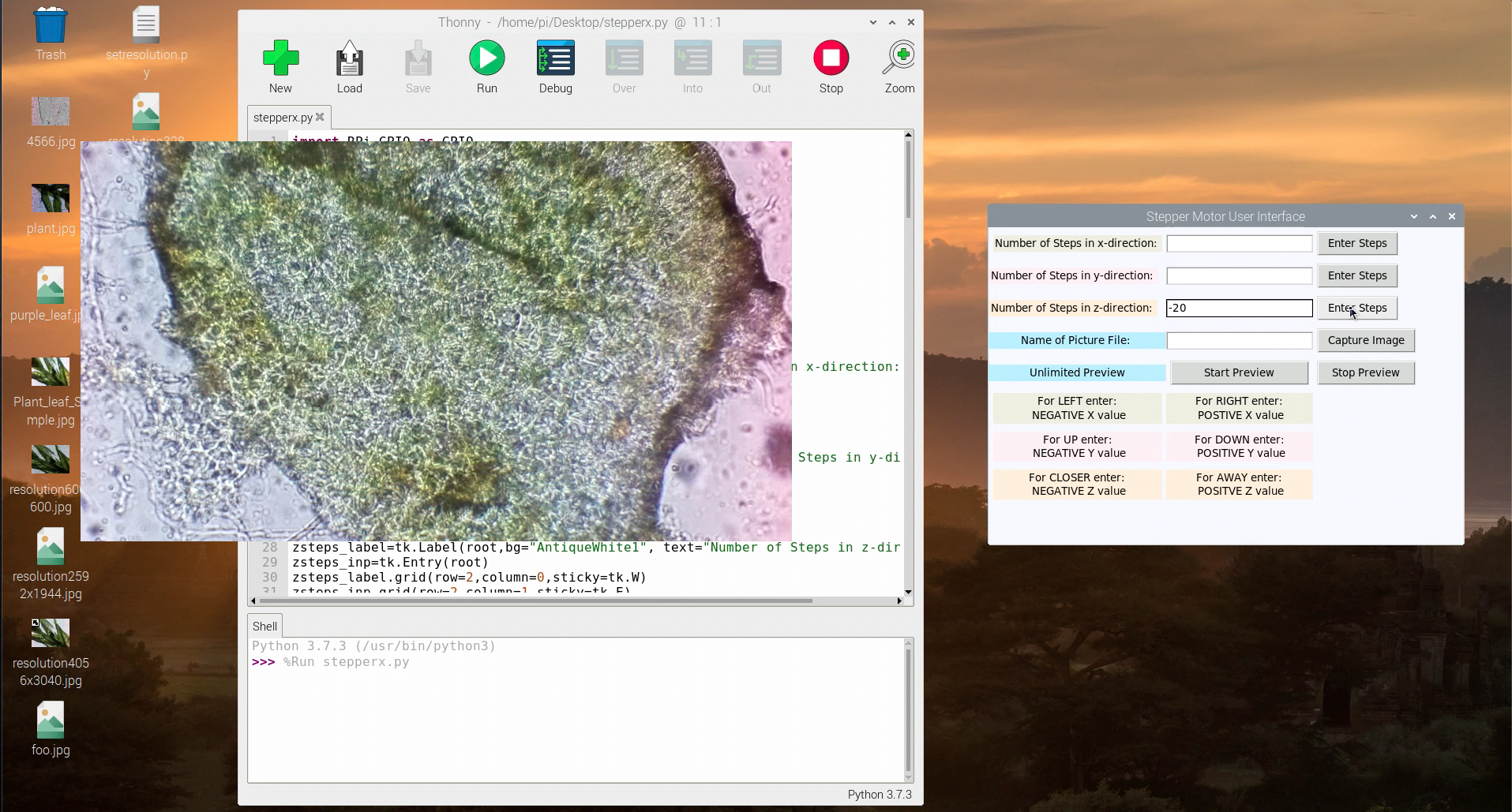The height and width of the screenshot is (812, 1512).
Task: Open Stepper Motor window menu dropdown arrow
Action: 1414,216
